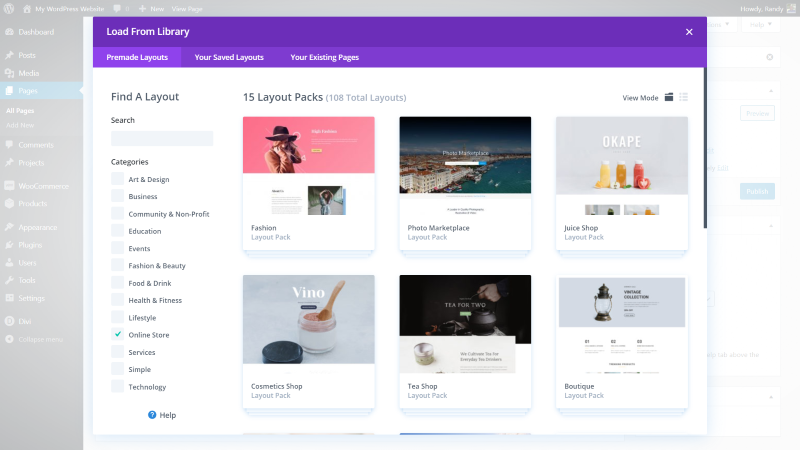This screenshot has height=450, width=800.
Task: Check the Community & Non-Profit category
Action: (x=117, y=213)
